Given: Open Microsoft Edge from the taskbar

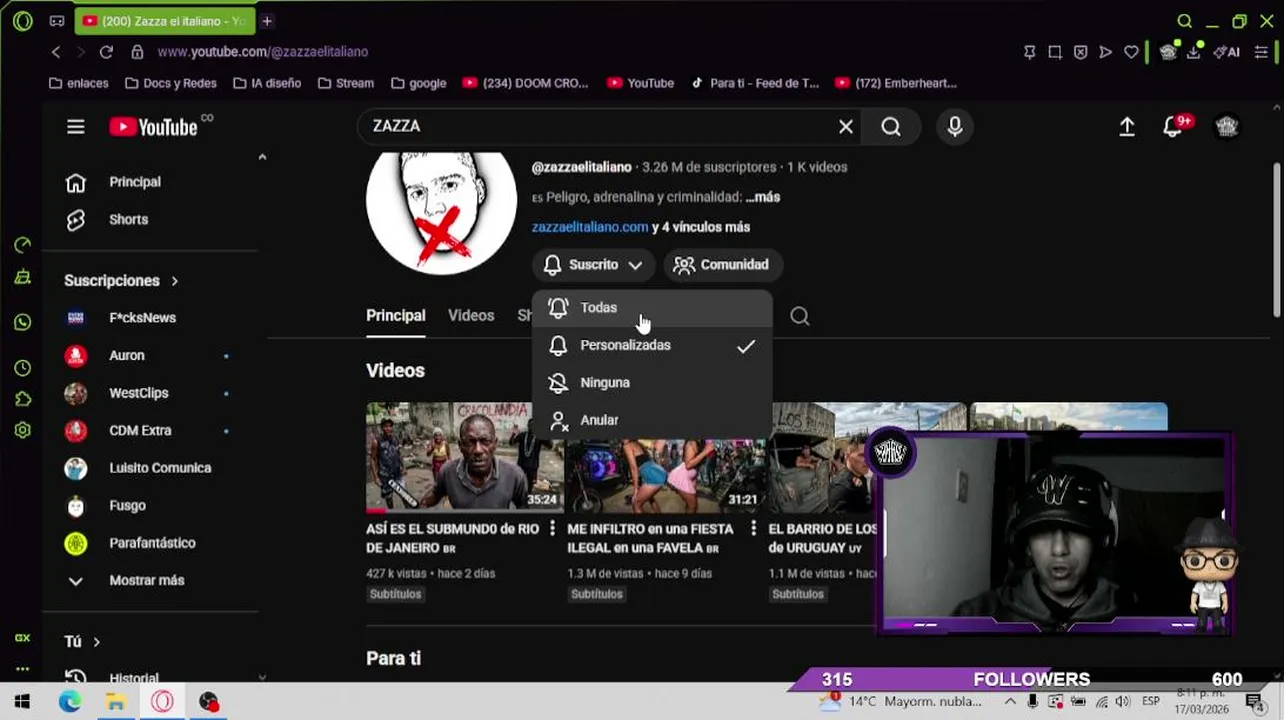Looking at the screenshot, I should (x=69, y=702).
